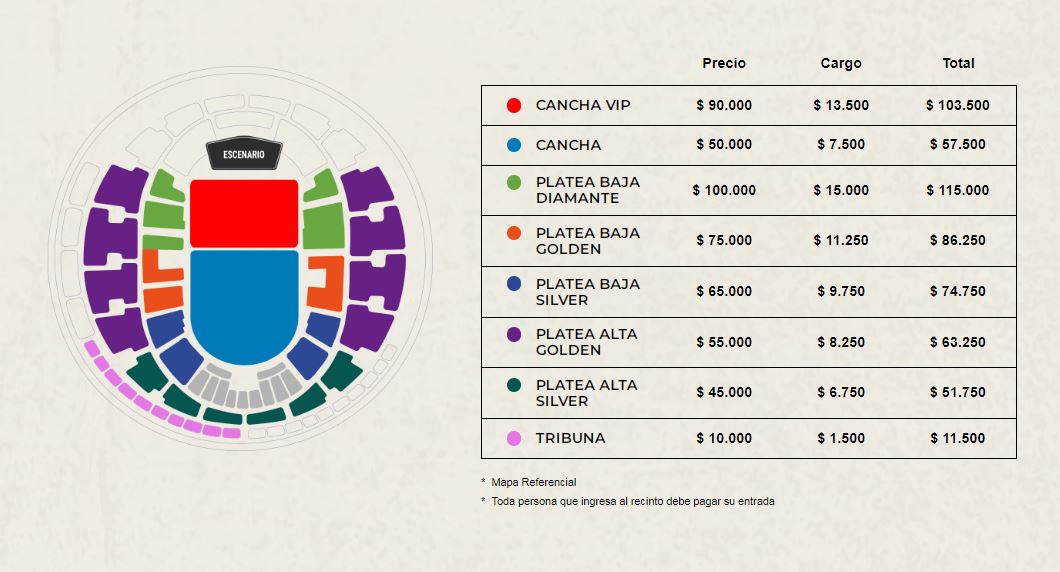This screenshot has width=1060, height=572.
Task: Choose the upper-left purple Platea Alta Golden block
Action: tap(120, 189)
